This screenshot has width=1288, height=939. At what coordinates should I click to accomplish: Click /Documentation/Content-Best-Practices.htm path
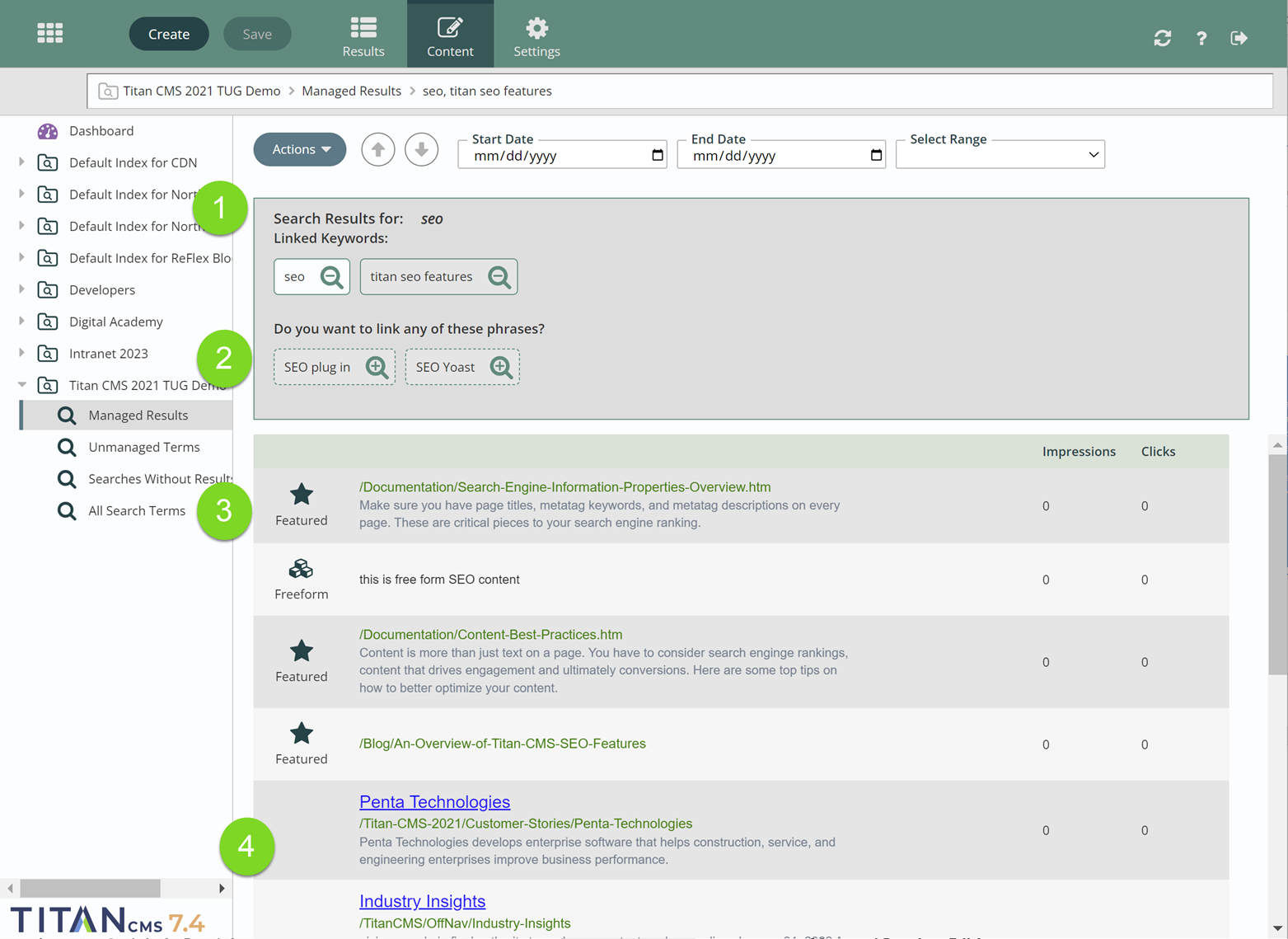point(490,635)
